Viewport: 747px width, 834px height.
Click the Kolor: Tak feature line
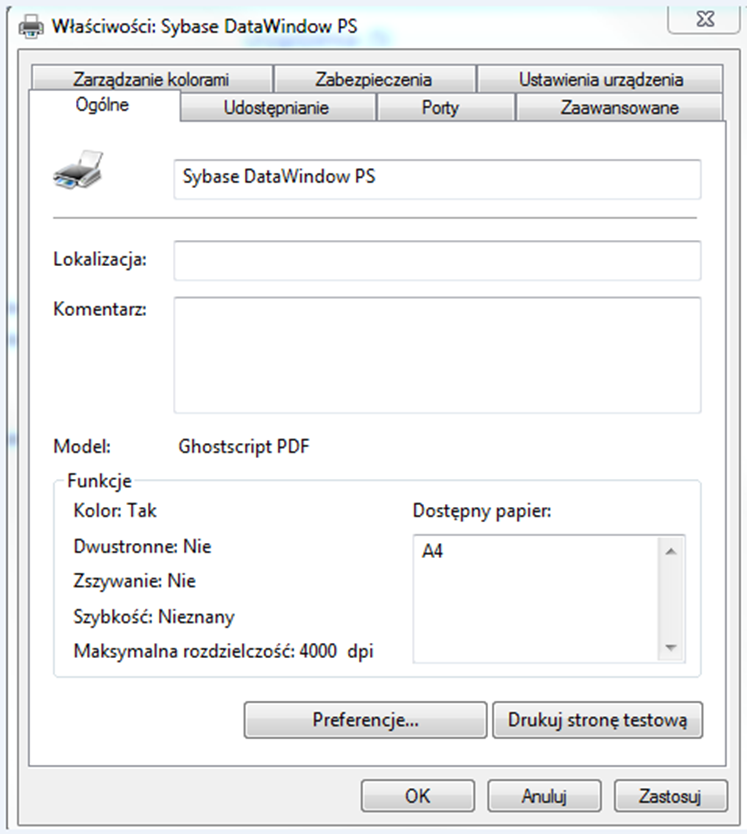click(x=115, y=511)
